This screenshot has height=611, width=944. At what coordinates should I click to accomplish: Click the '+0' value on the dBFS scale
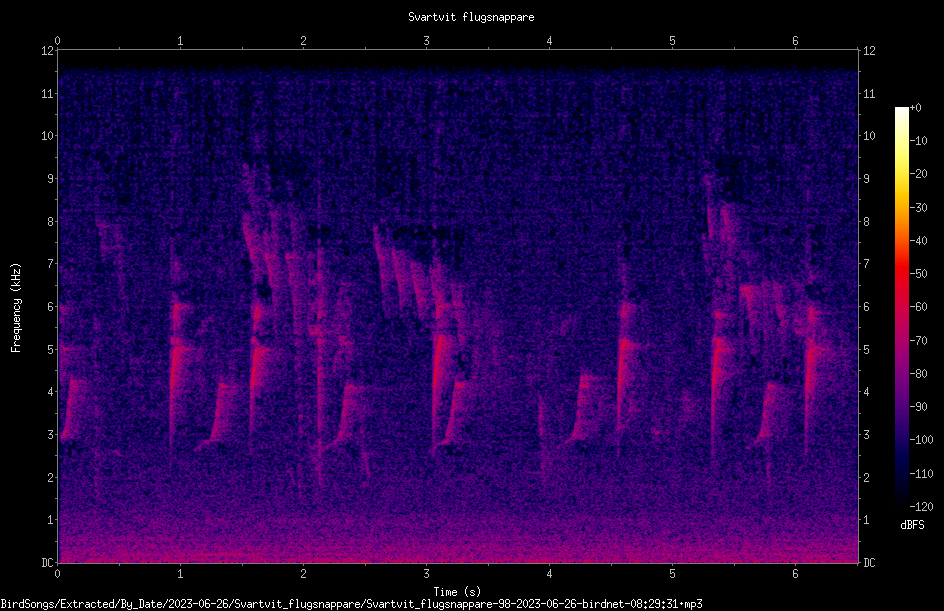coord(915,108)
